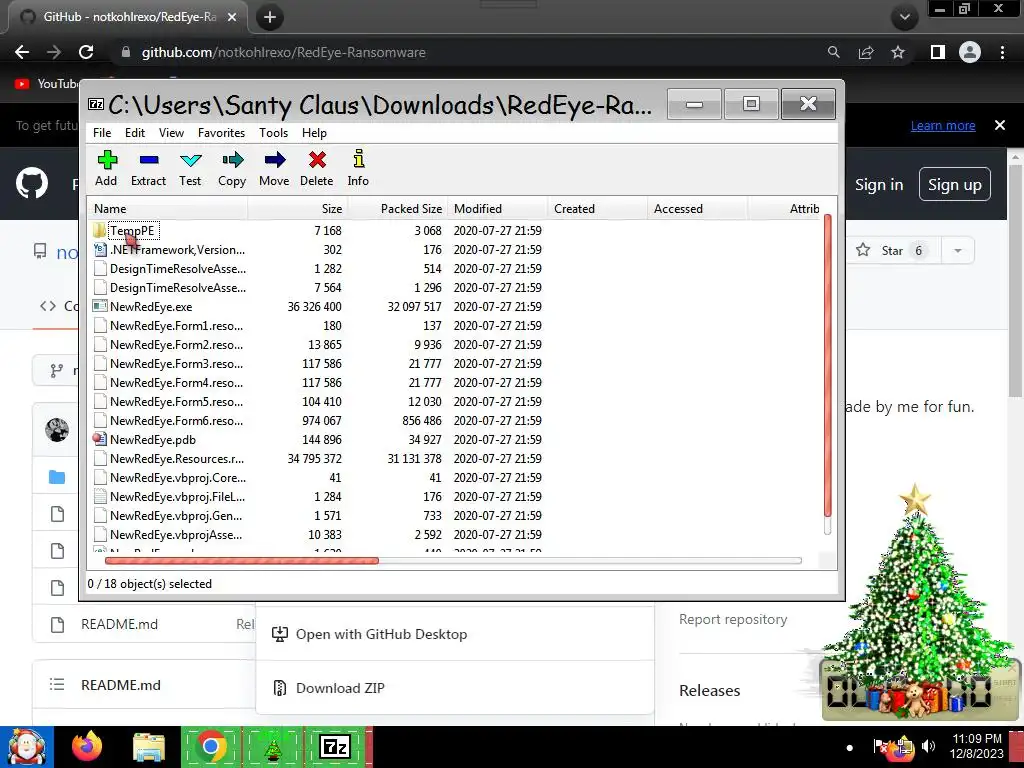This screenshot has width=1024, height=768.
Task: Open Chrome's three-dot menu
Action: tap(1002, 52)
